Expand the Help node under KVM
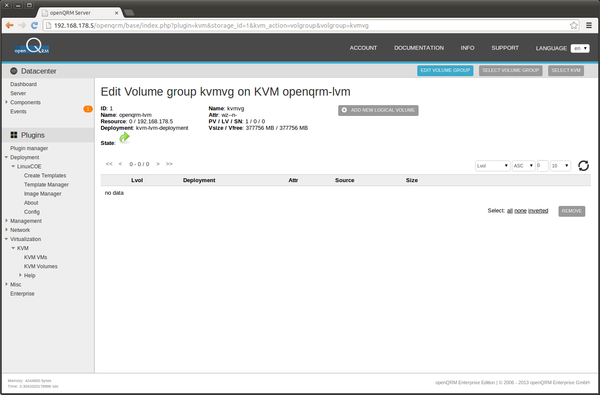600x395 pixels. [x=20, y=275]
